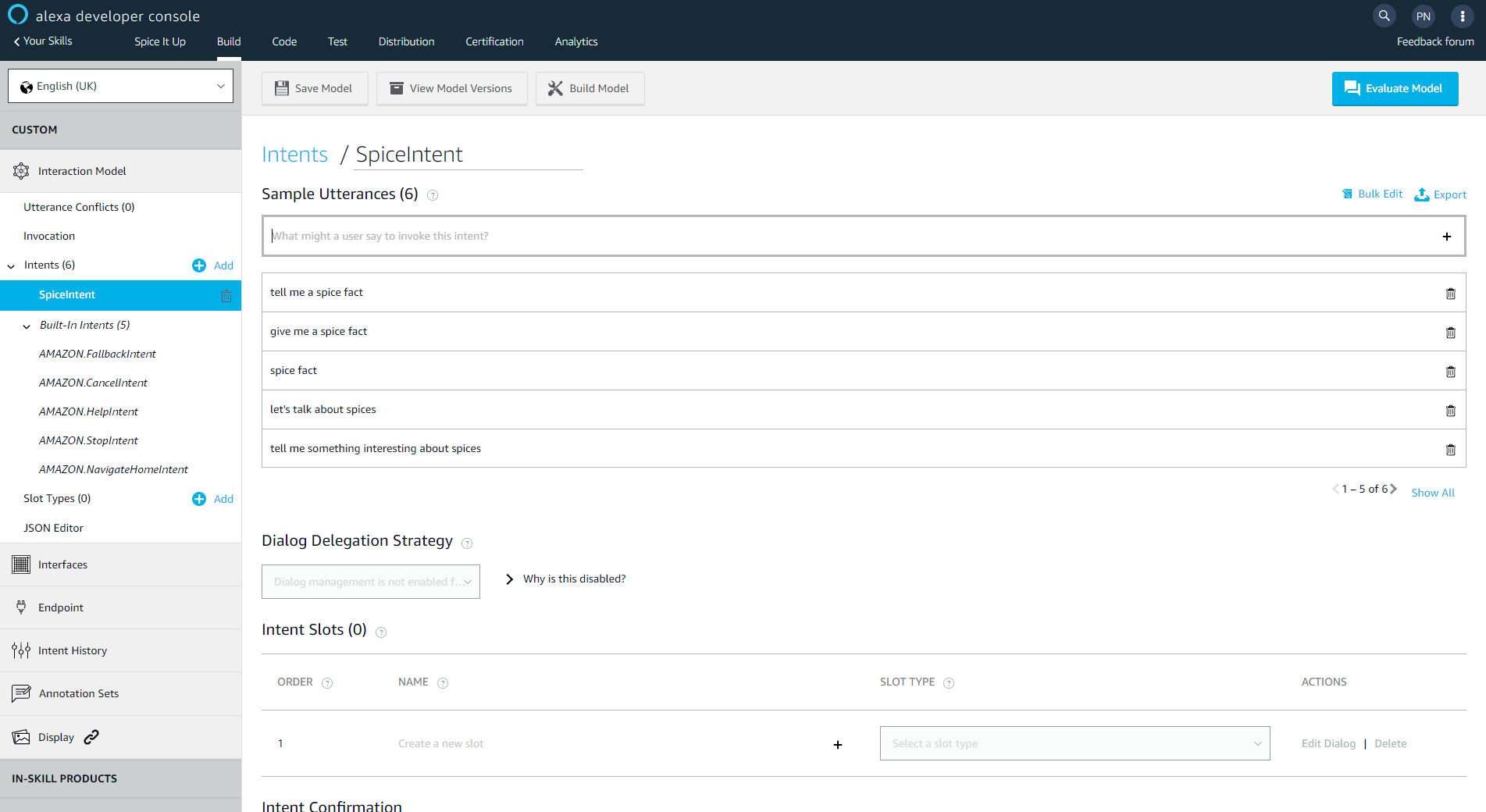Screen dimensions: 1486x812
Task: Switch to the Distribution tab
Action: [406, 41]
